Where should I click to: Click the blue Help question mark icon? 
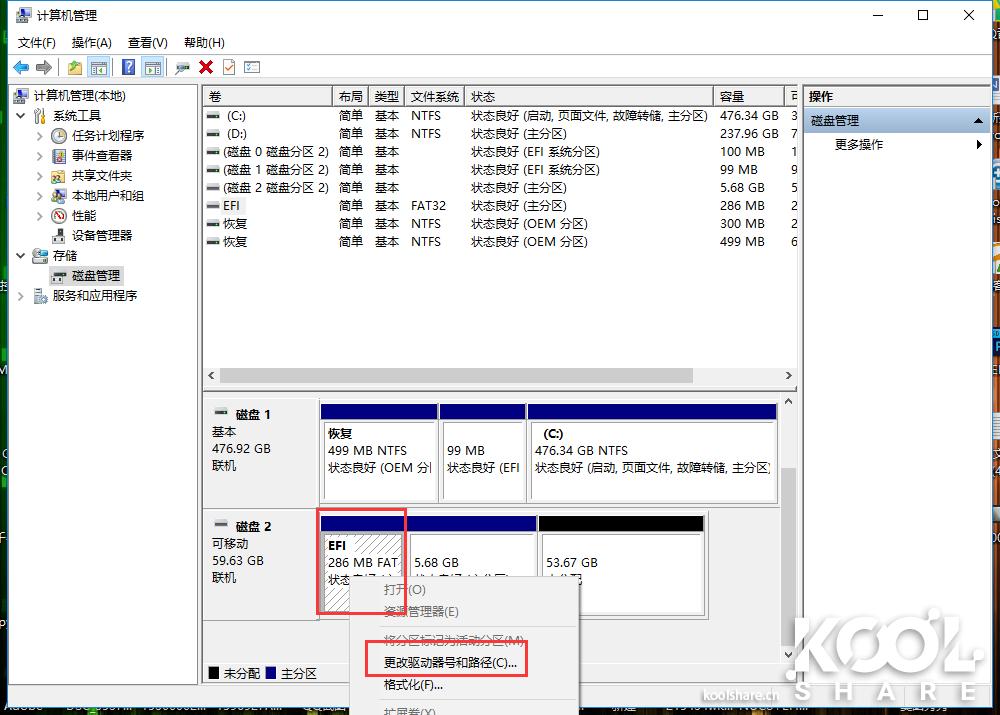pyautogui.click(x=127, y=67)
